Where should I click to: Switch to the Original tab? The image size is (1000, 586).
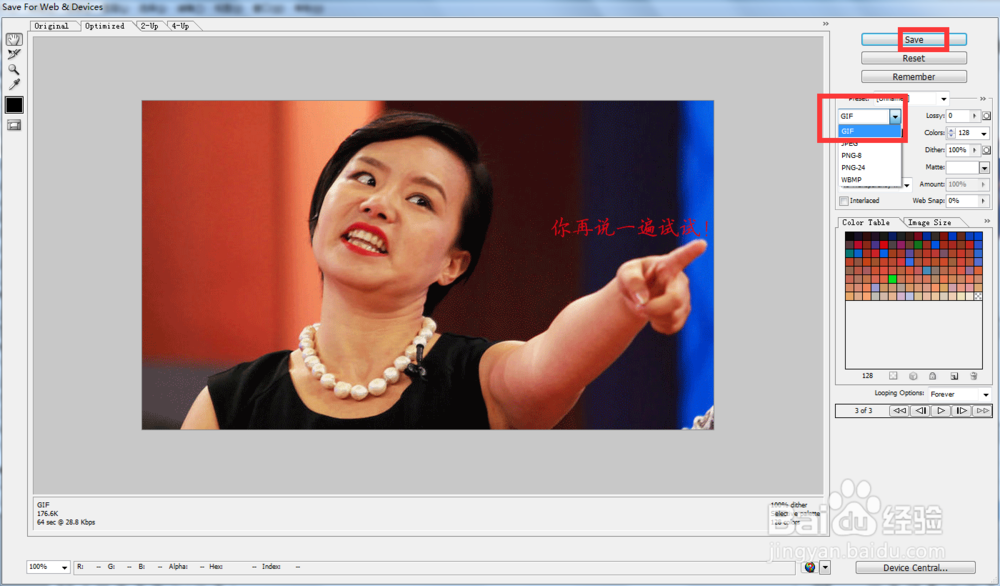[52, 26]
